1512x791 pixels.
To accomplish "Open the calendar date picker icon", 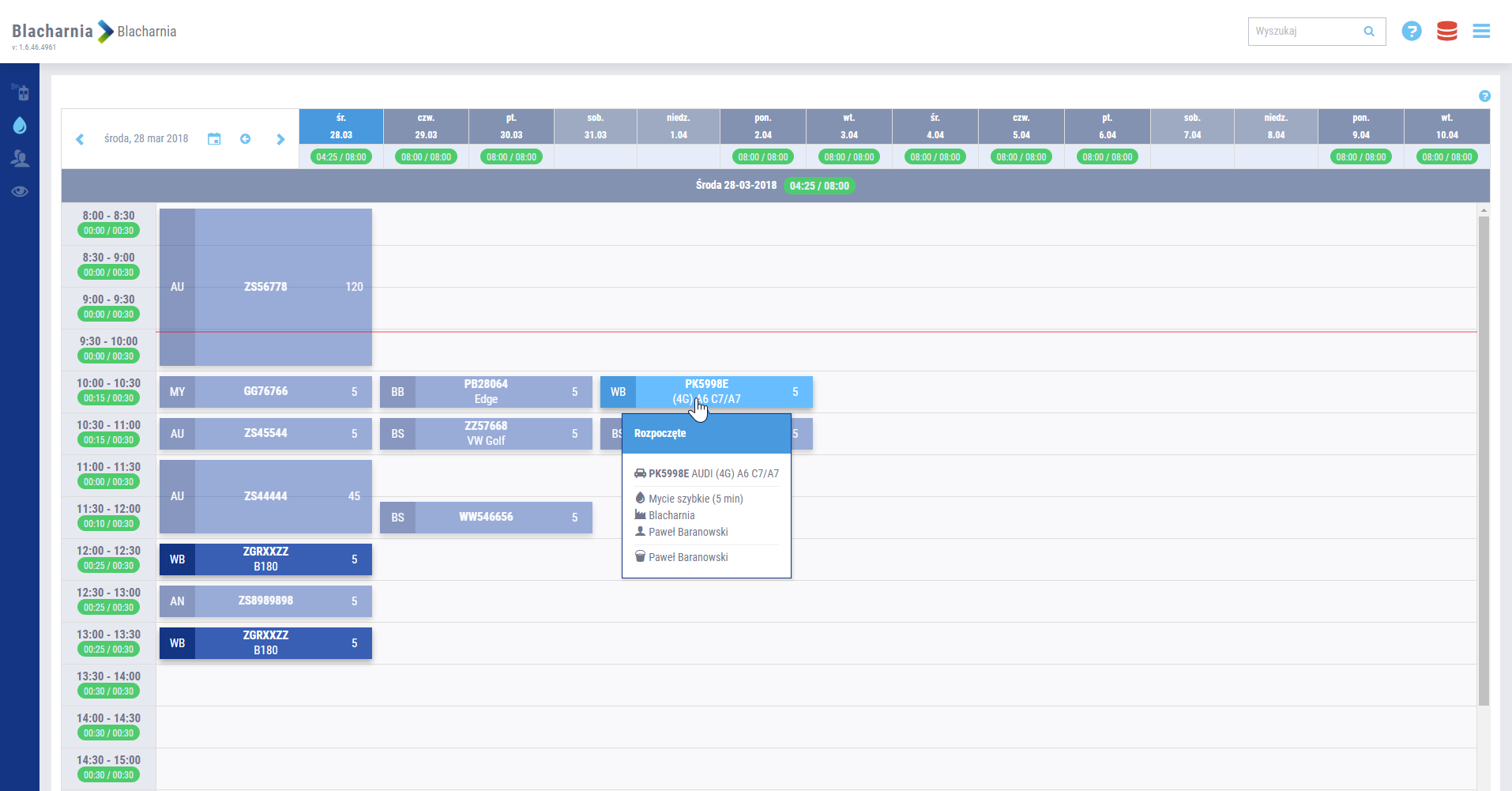I will pos(214,139).
